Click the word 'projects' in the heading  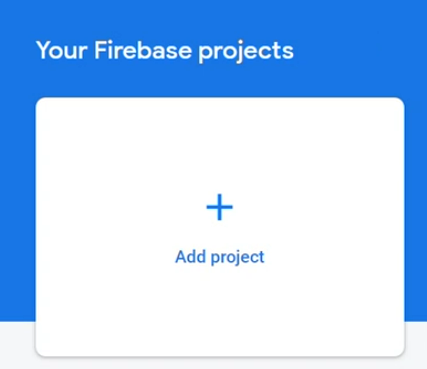[246, 52]
